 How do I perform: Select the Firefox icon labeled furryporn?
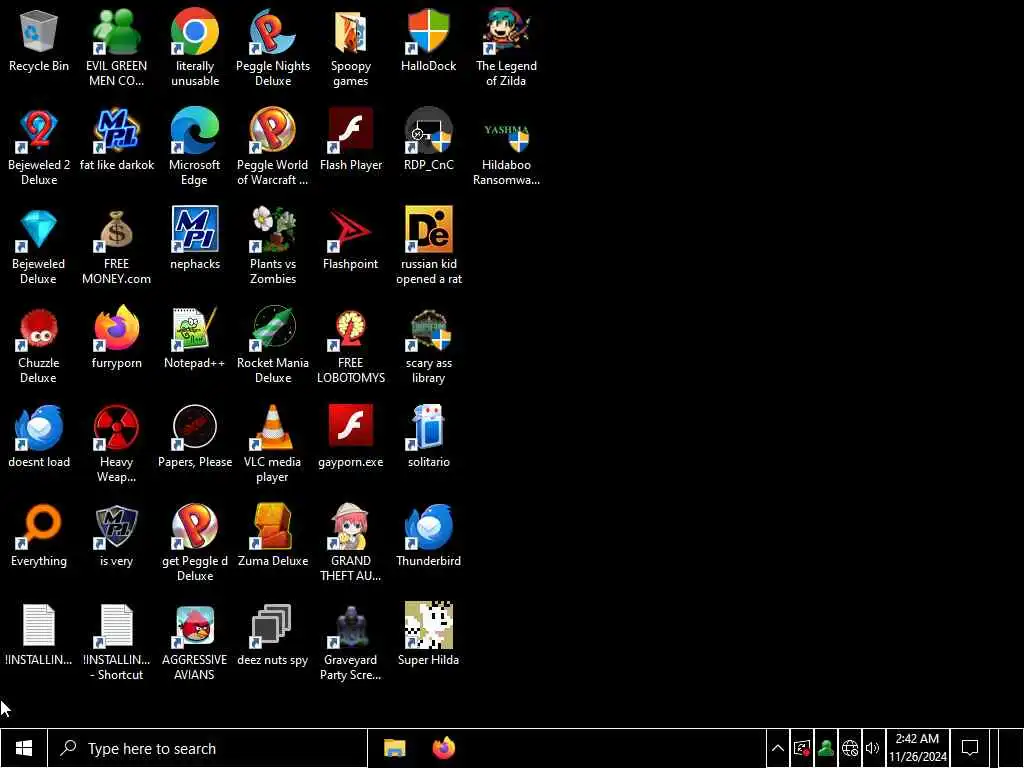tap(116, 338)
